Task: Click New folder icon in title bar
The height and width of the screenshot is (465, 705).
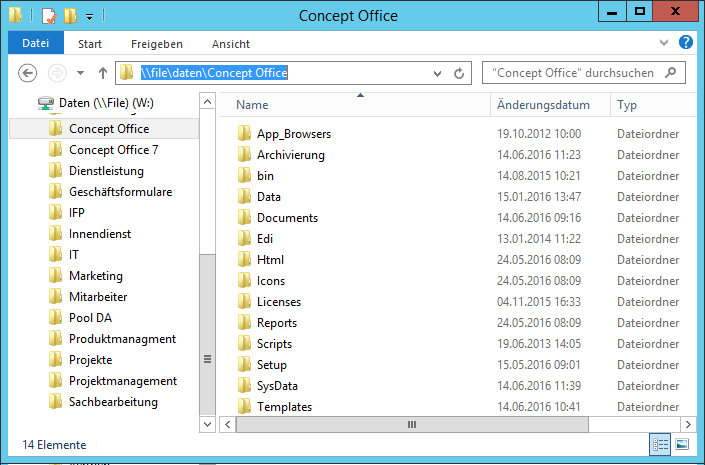Action: (69, 15)
